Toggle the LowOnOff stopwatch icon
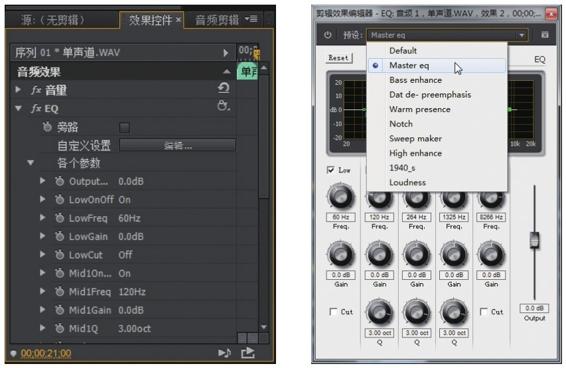Viewport: 566px width, 368px height. (60, 199)
